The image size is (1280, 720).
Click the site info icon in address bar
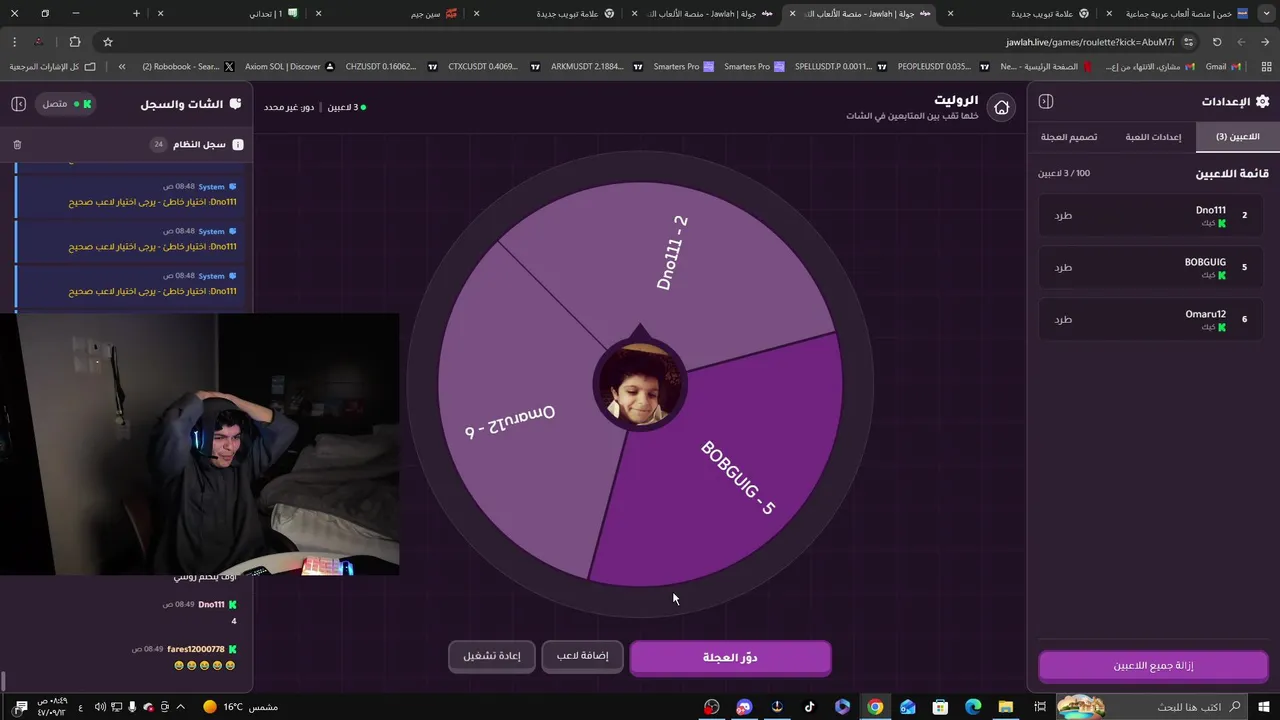tap(1188, 42)
